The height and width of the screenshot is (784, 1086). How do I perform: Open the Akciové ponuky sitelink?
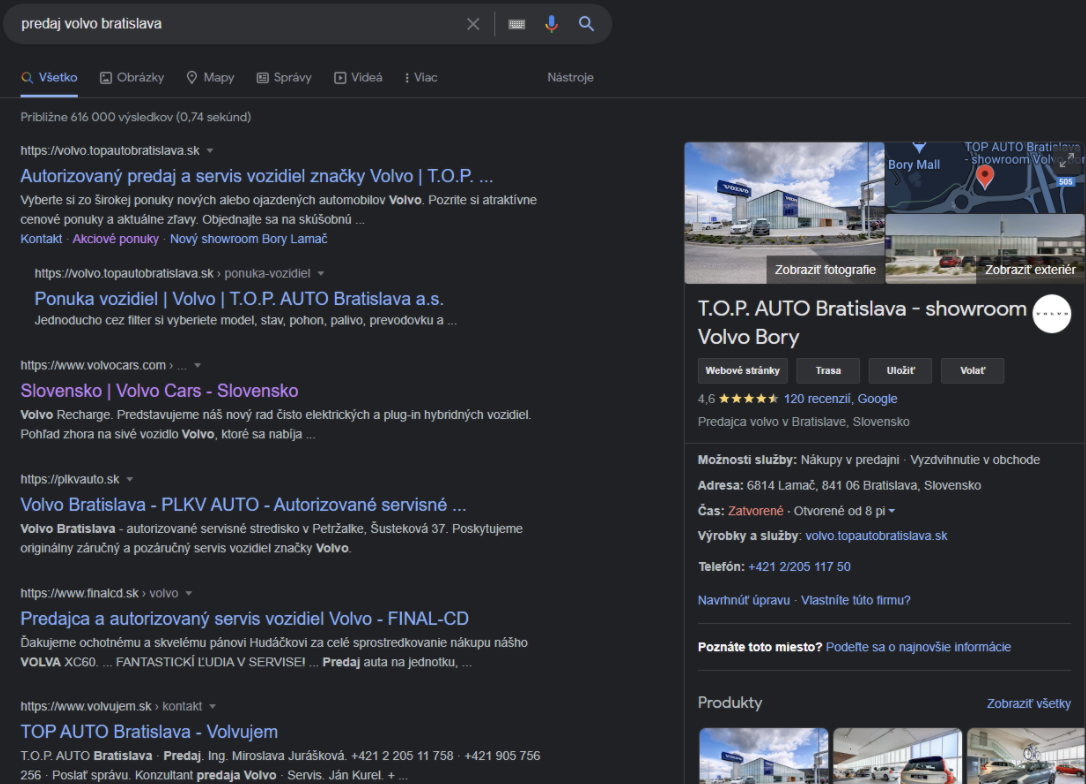pos(116,239)
